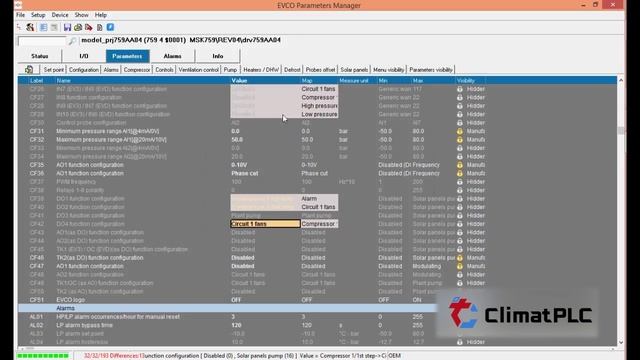
Task: Click the blue list view toolbar icon
Action: pyautogui.click(x=43, y=27)
